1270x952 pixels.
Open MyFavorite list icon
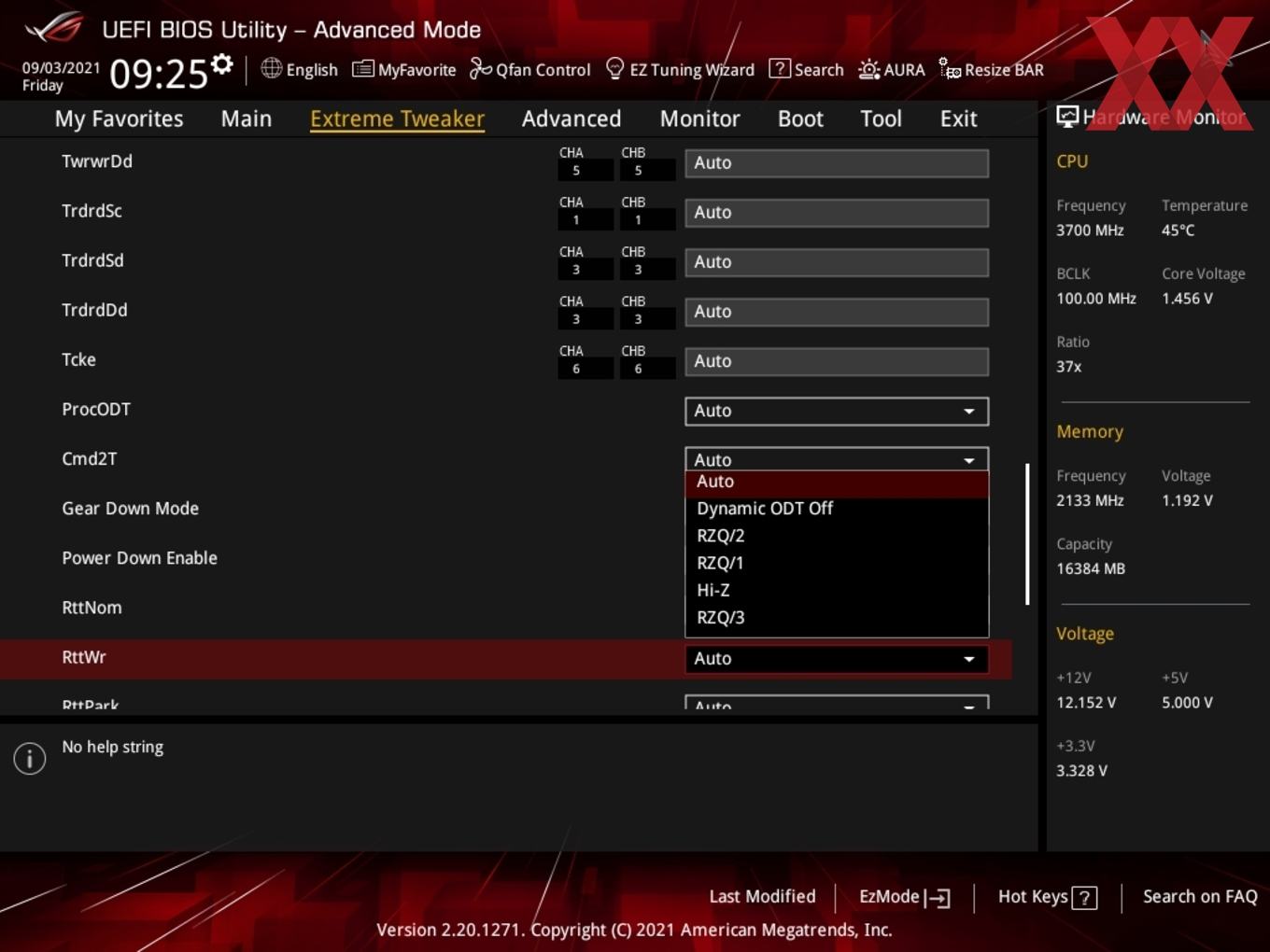point(363,69)
